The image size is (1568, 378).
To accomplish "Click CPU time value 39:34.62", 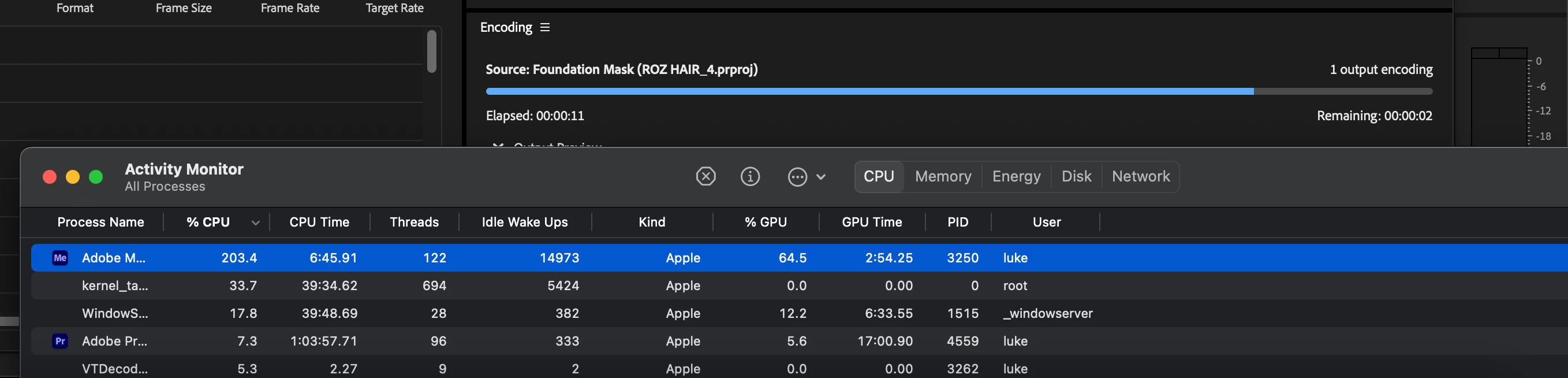I will click(329, 286).
